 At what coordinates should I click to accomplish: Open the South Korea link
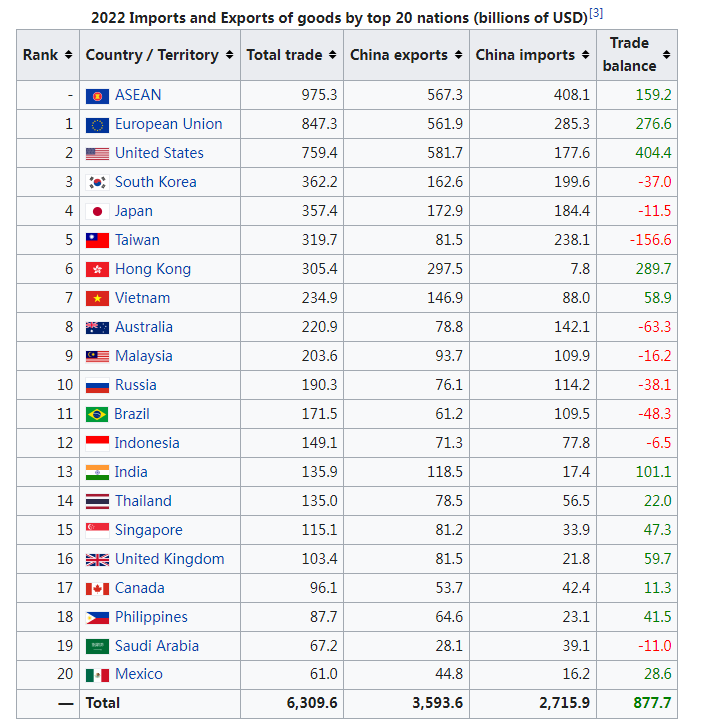click(x=156, y=182)
